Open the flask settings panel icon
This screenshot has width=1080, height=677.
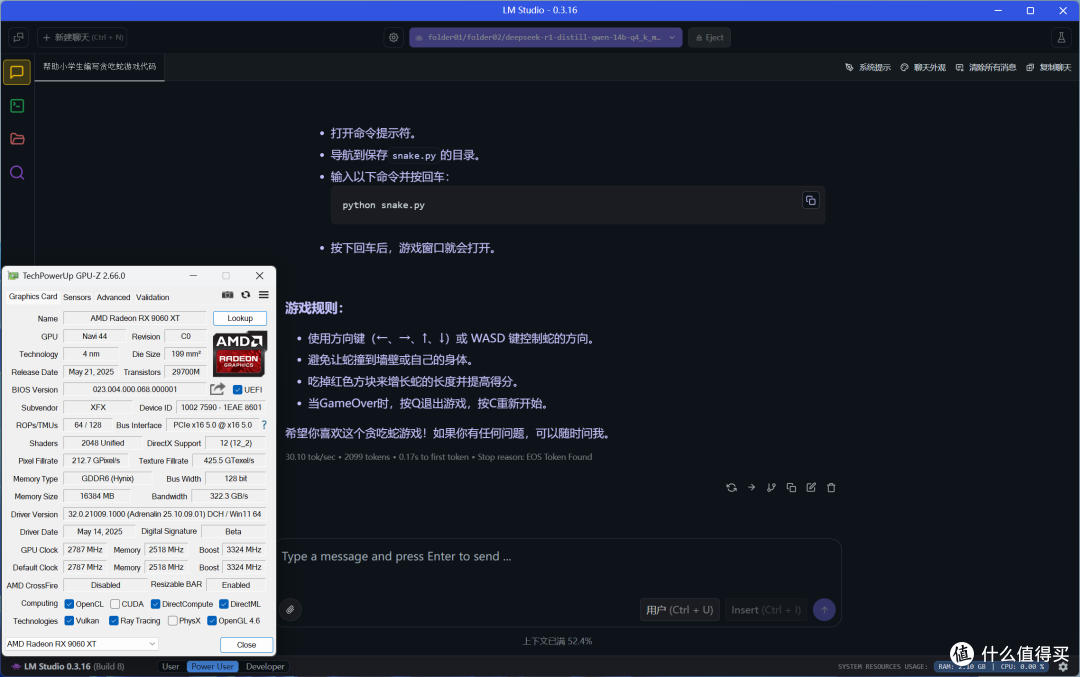point(1061,37)
